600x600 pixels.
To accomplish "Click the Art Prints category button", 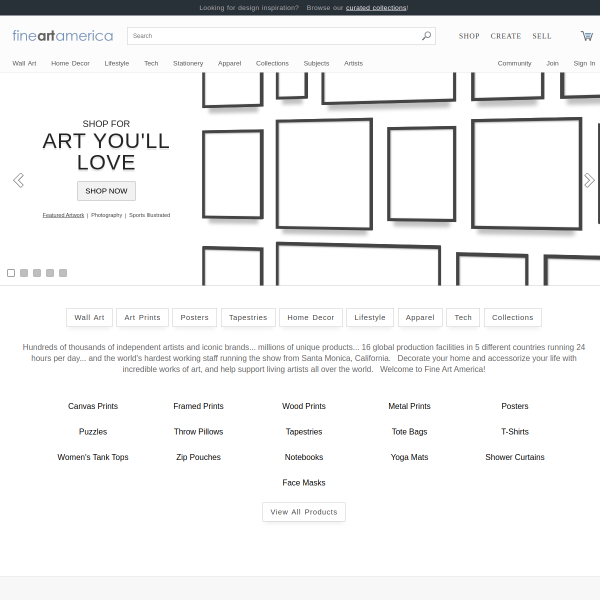I will click(142, 318).
